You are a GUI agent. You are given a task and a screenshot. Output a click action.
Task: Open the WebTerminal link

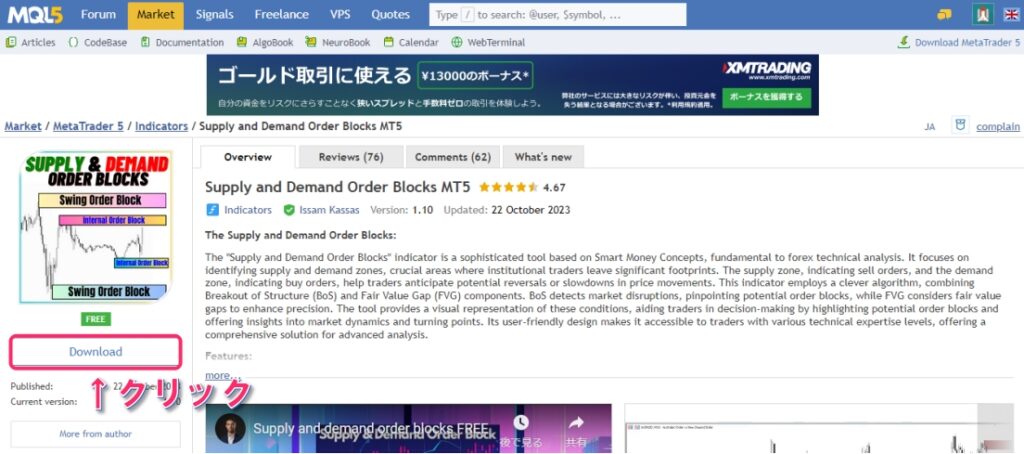(x=488, y=42)
